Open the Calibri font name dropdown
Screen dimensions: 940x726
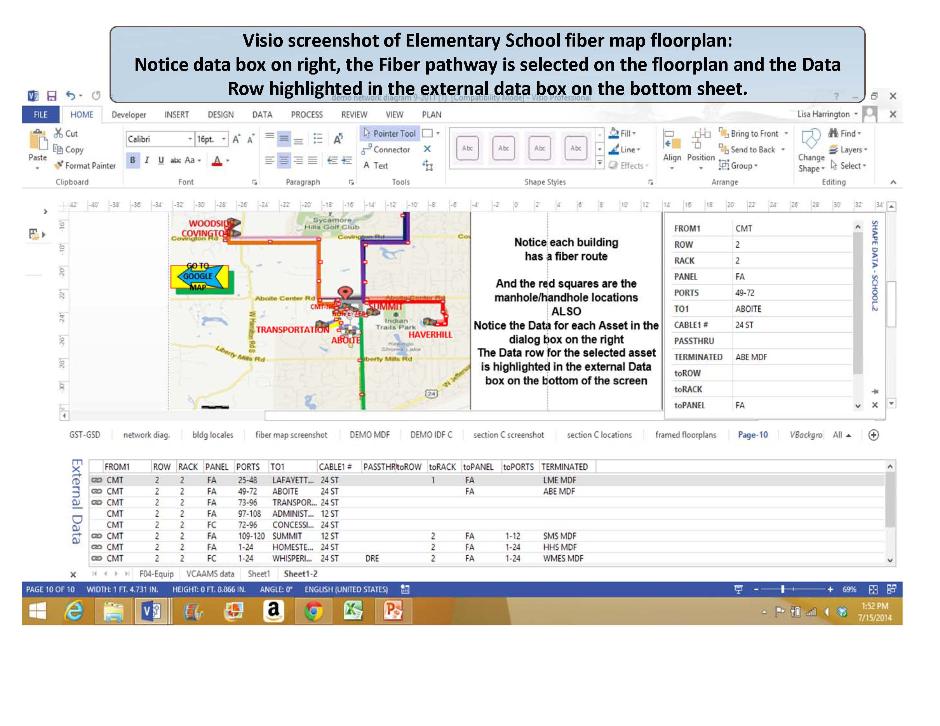(x=190, y=139)
